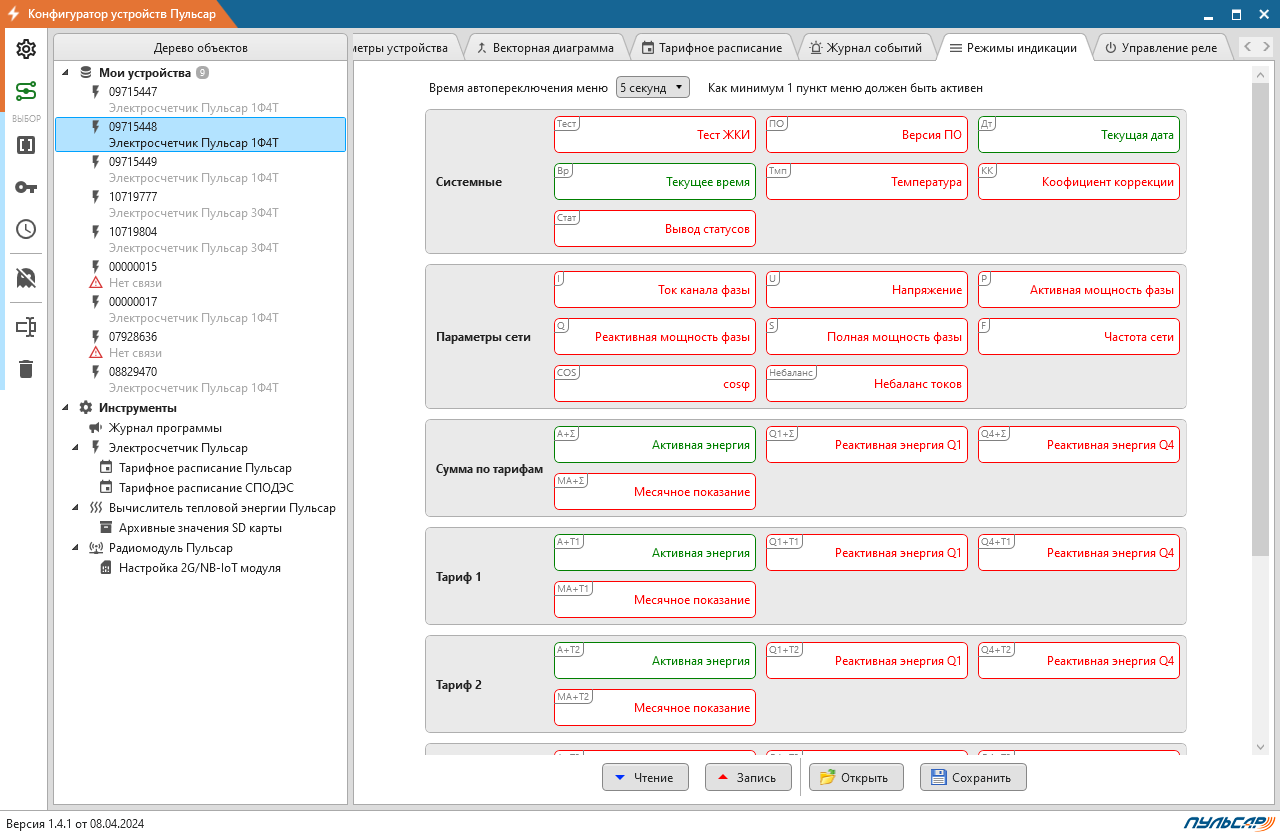Enable the Частота сети menu item
Image resolution: width=1280 pixels, height=836 pixels.
[x=1079, y=337]
